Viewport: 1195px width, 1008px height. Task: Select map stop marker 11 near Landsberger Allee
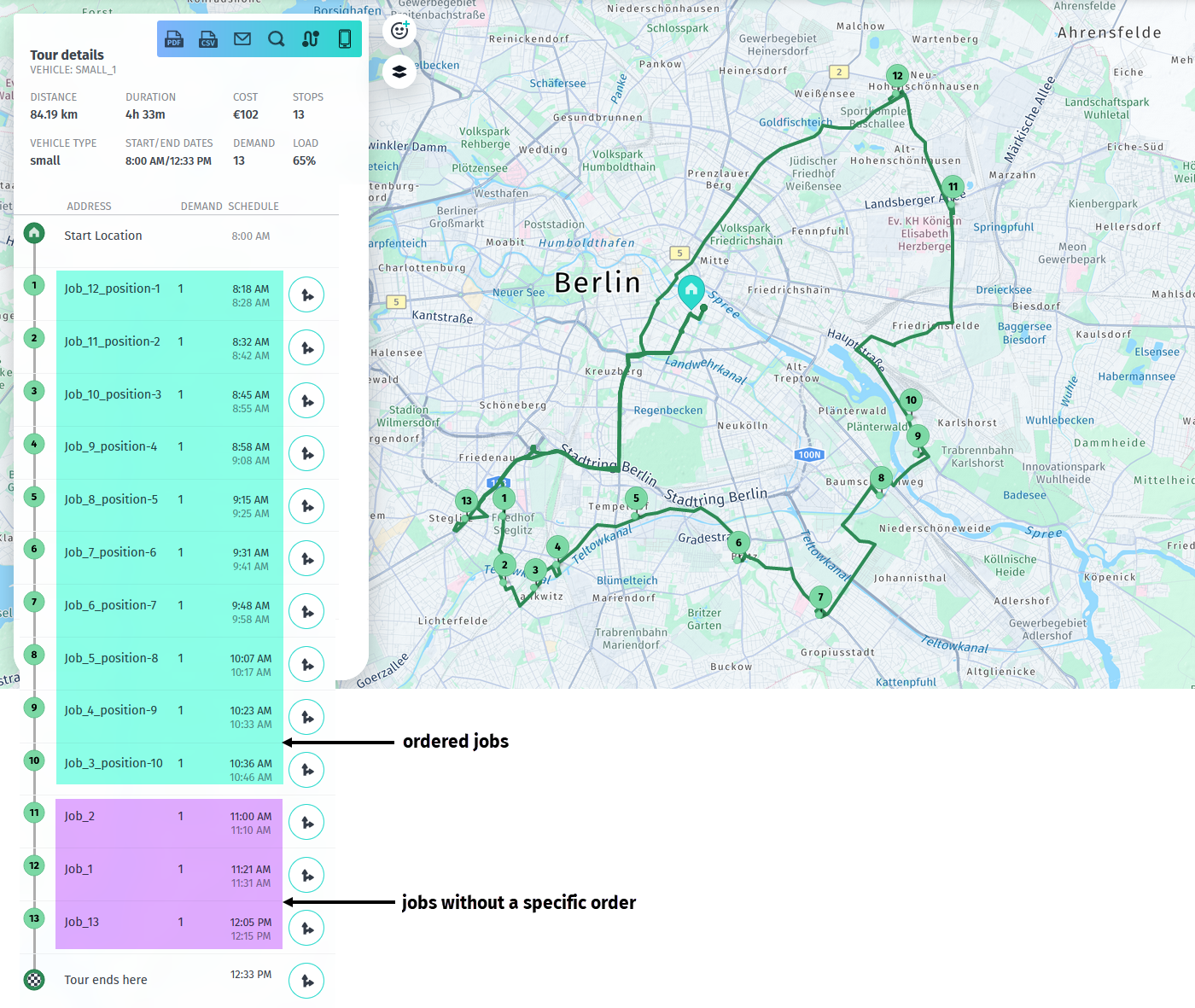(953, 187)
